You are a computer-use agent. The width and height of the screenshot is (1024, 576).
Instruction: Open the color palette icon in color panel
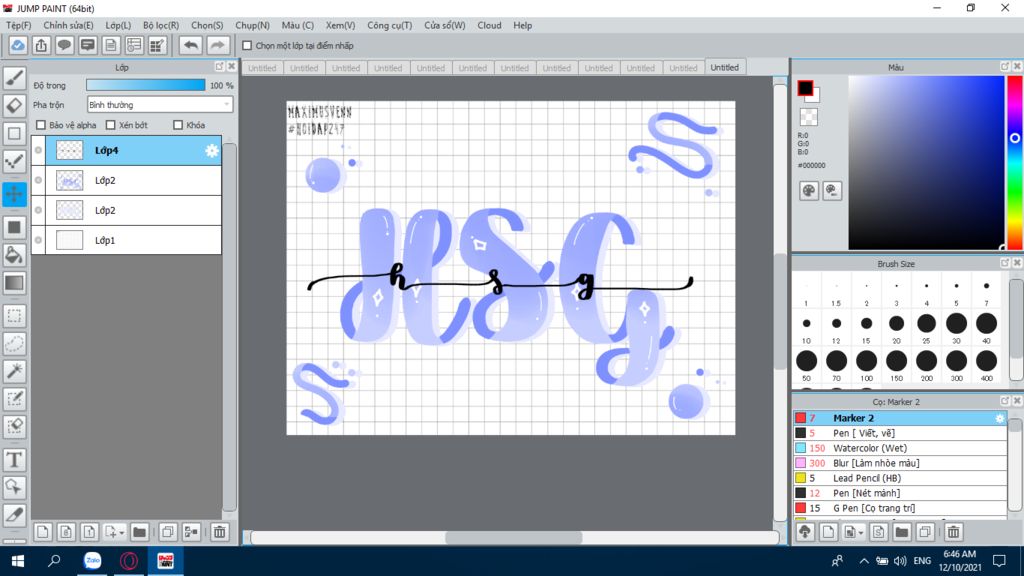(x=808, y=191)
